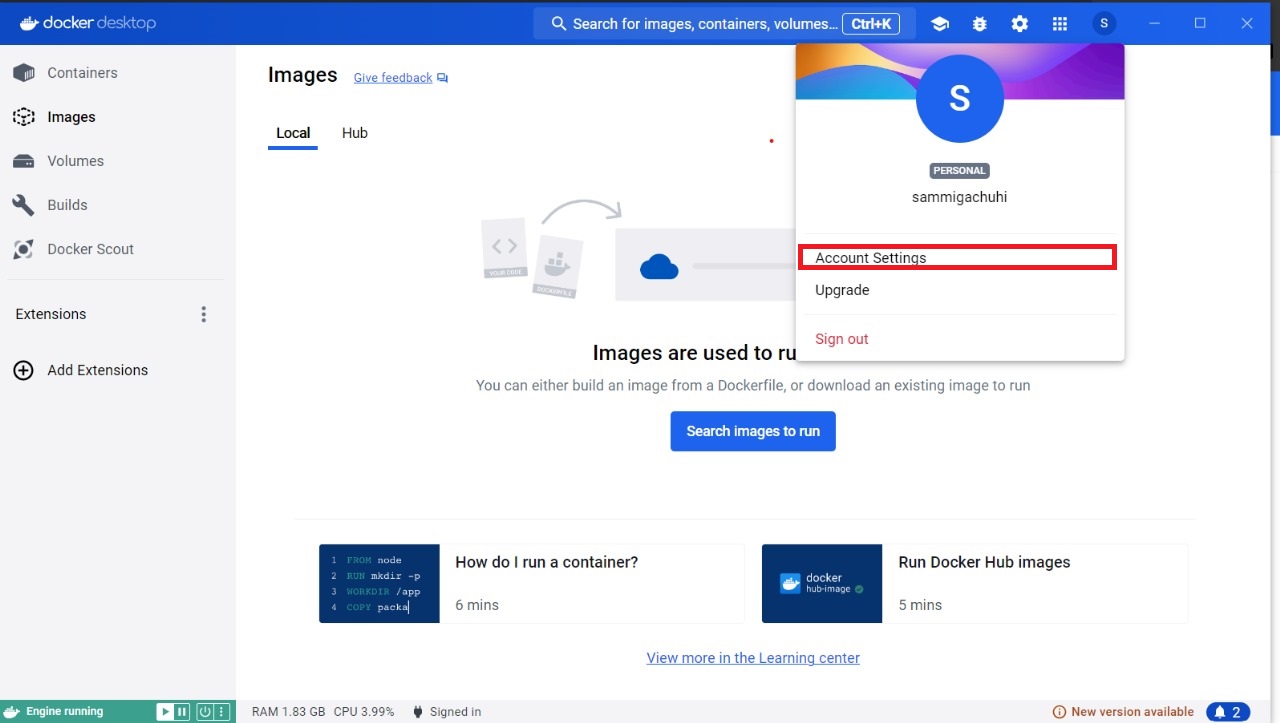Click View more in the Learning center link
Viewport: 1280px width, 723px height.
tap(753, 658)
